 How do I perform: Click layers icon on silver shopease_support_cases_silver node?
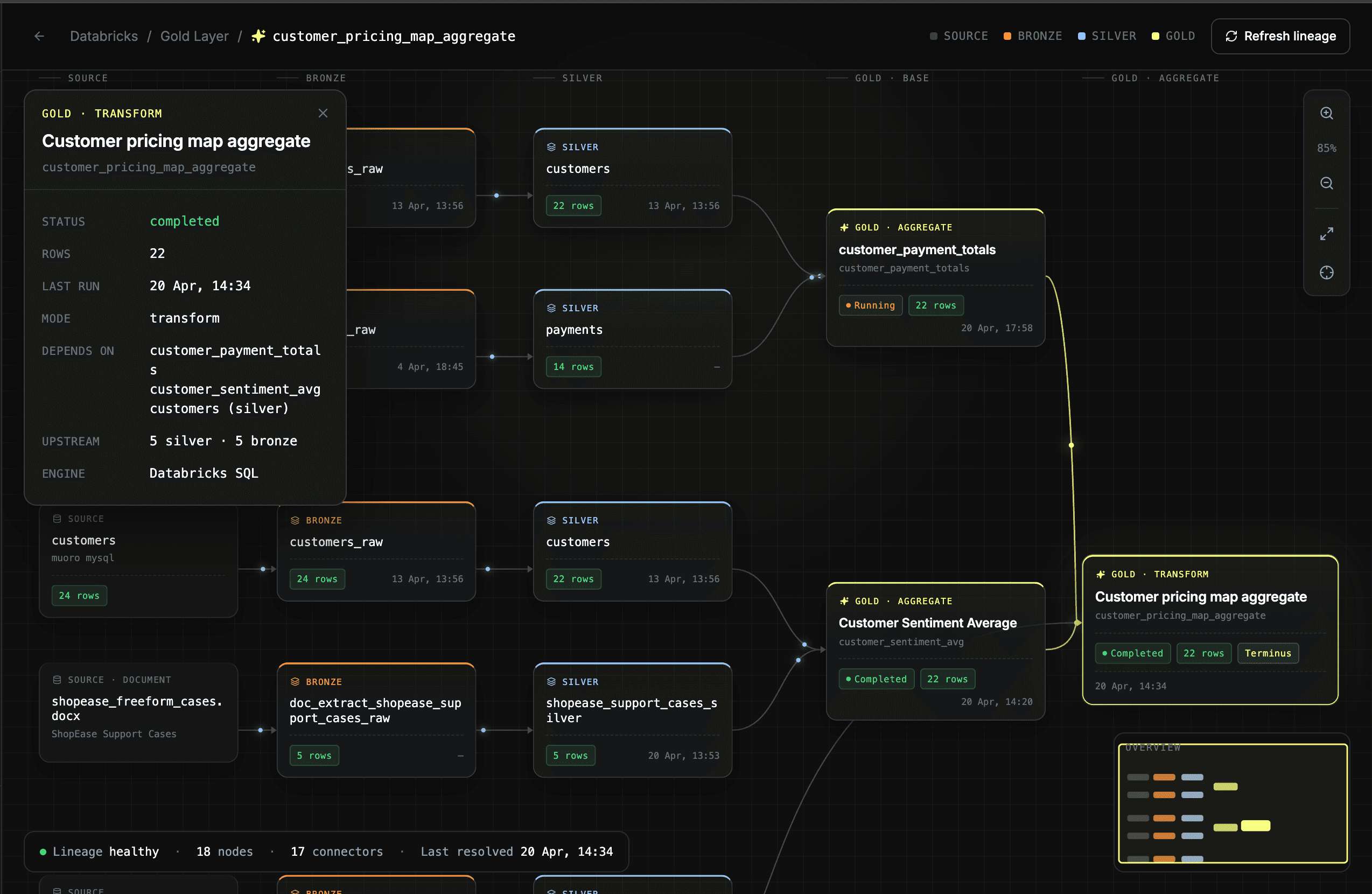[551, 681]
